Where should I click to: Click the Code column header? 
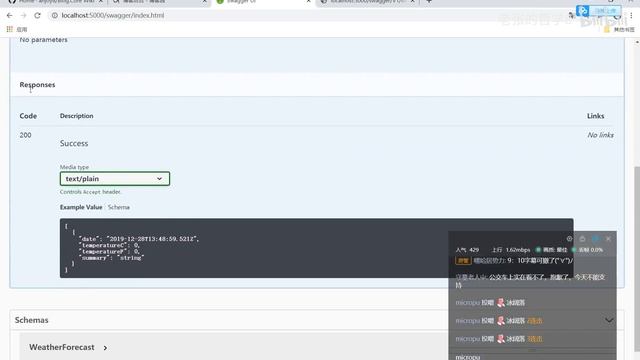tap(28, 116)
